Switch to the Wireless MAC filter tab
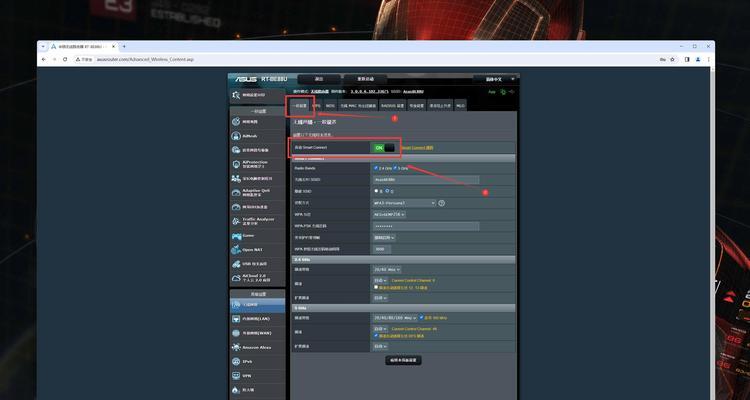The image size is (750, 400). coord(358,105)
